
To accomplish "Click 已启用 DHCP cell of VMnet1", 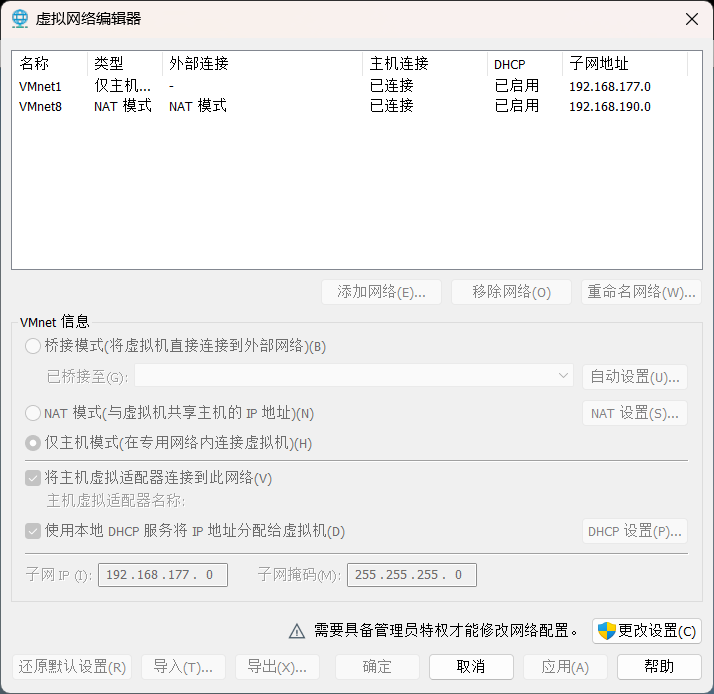I will (x=517, y=86).
